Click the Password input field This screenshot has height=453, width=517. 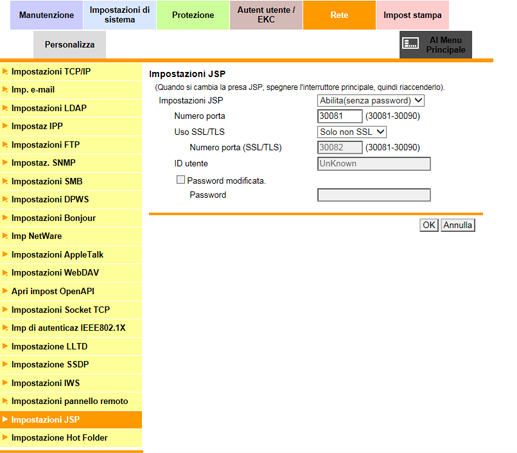click(x=374, y=195)
